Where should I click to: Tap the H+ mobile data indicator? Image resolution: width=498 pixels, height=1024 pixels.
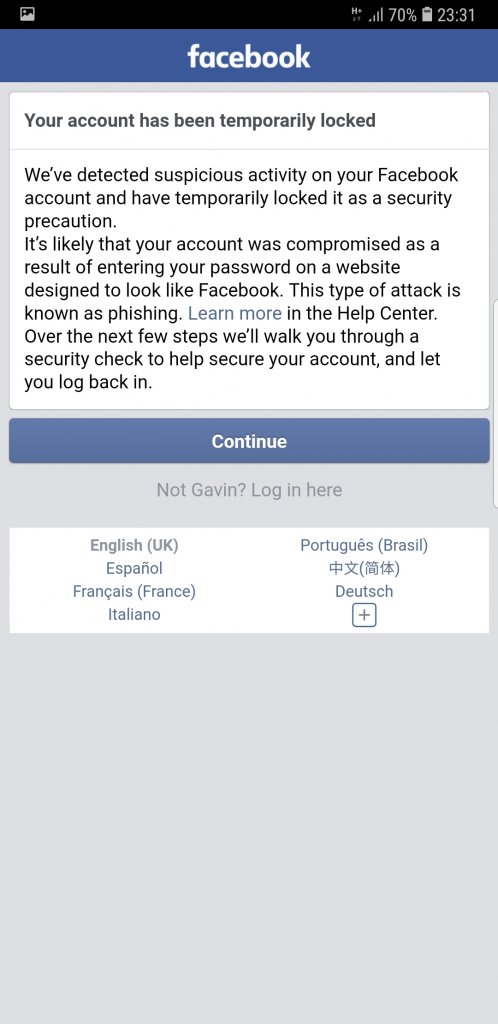(356, 14)
